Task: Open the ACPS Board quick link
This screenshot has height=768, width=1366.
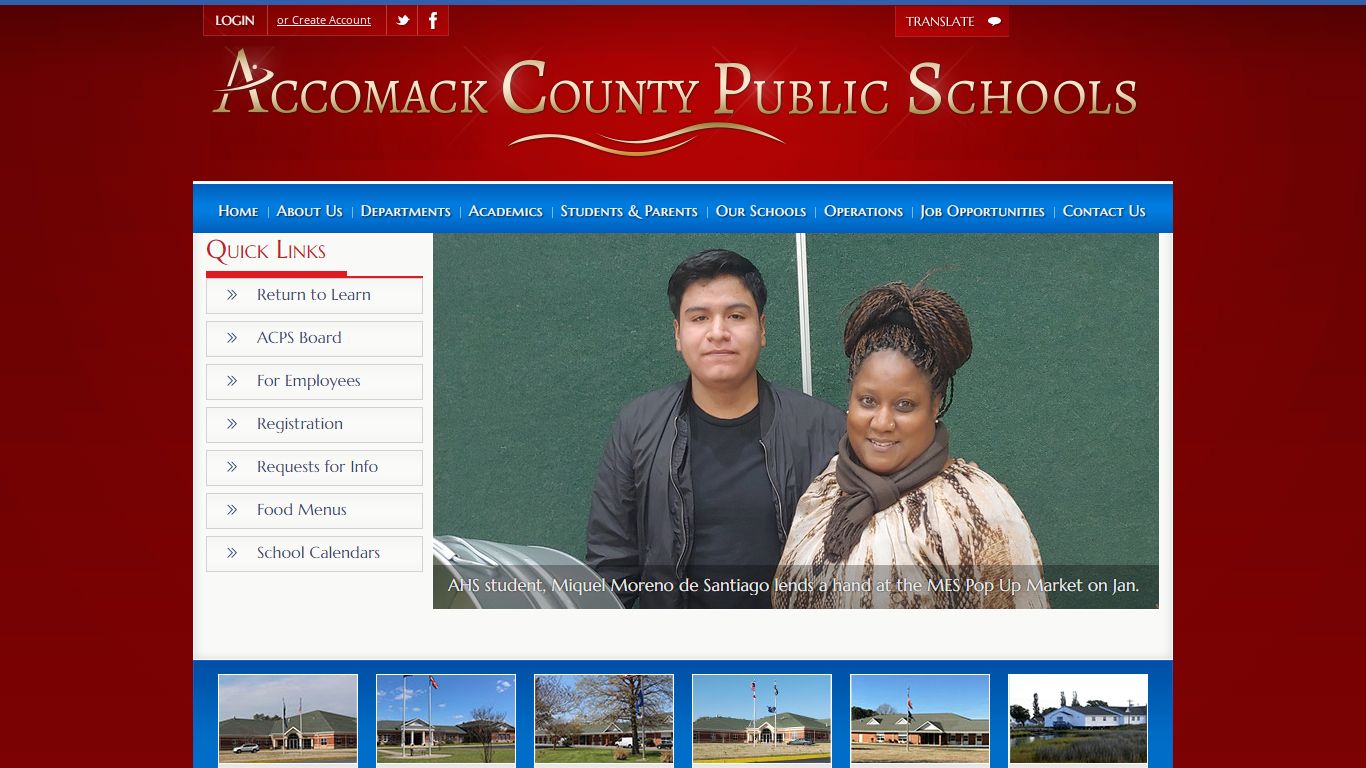Action: tap(314, 338)
